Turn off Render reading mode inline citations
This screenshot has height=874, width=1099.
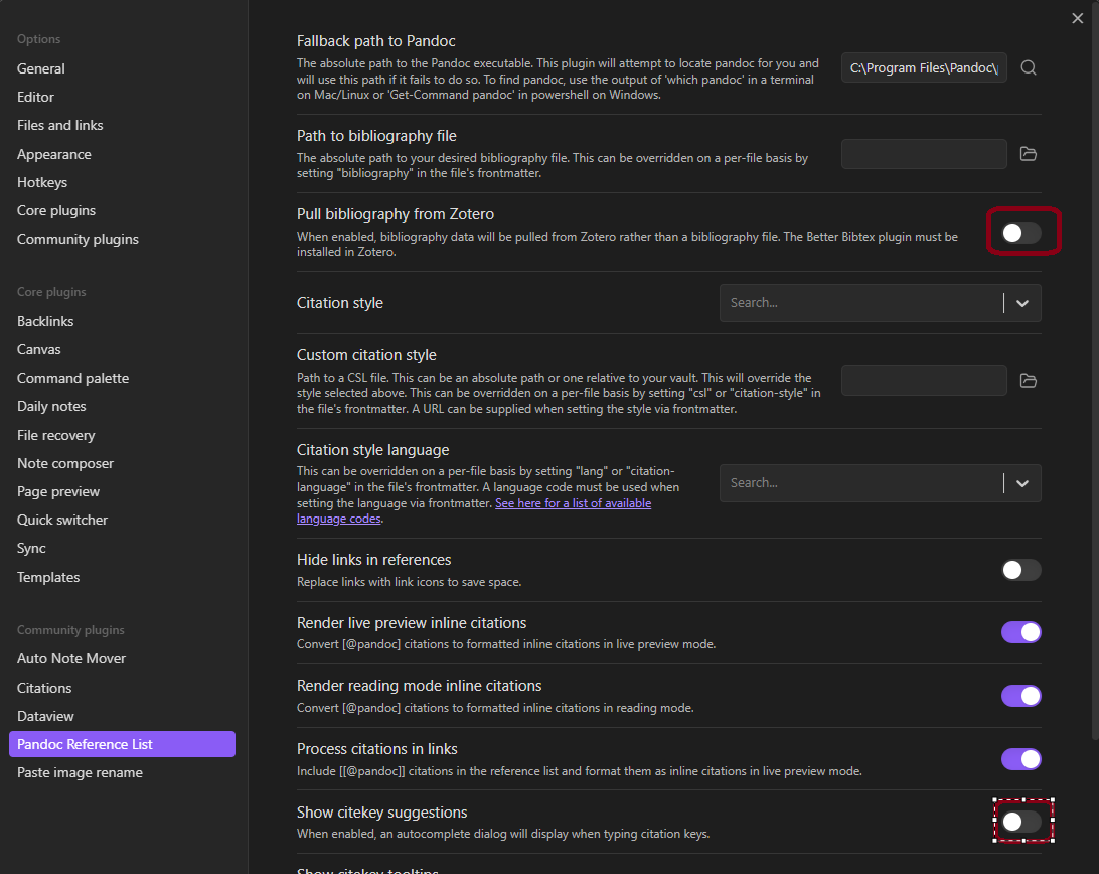click(x=1021, y=696)
